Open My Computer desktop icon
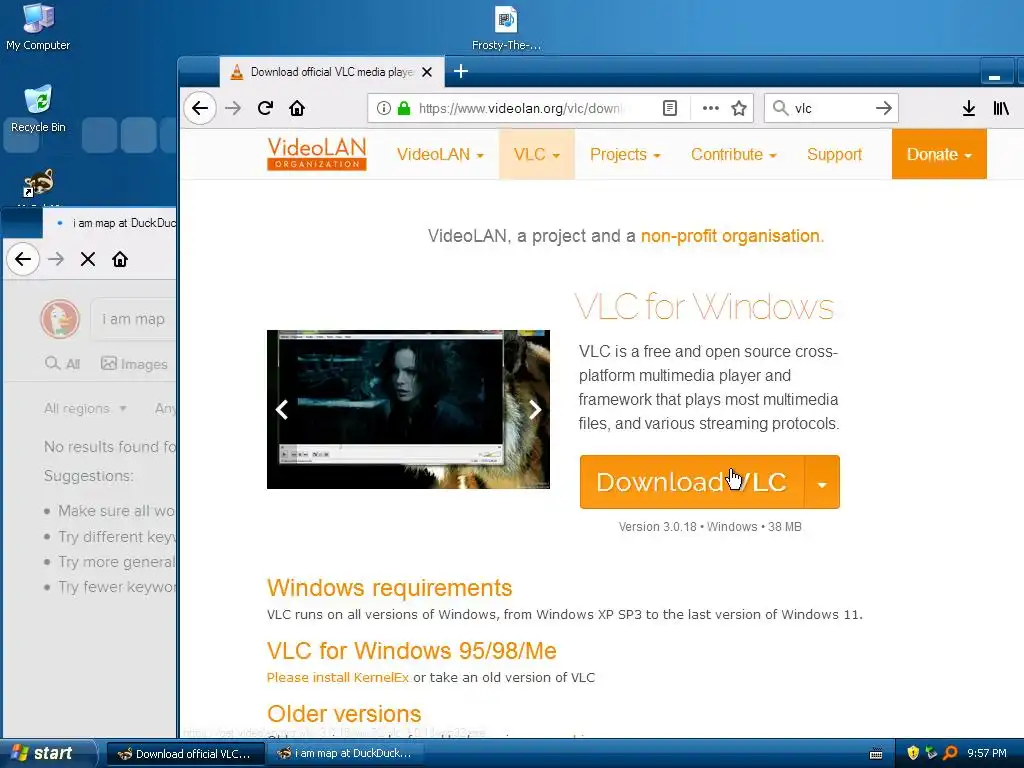 tap(38, 27)
